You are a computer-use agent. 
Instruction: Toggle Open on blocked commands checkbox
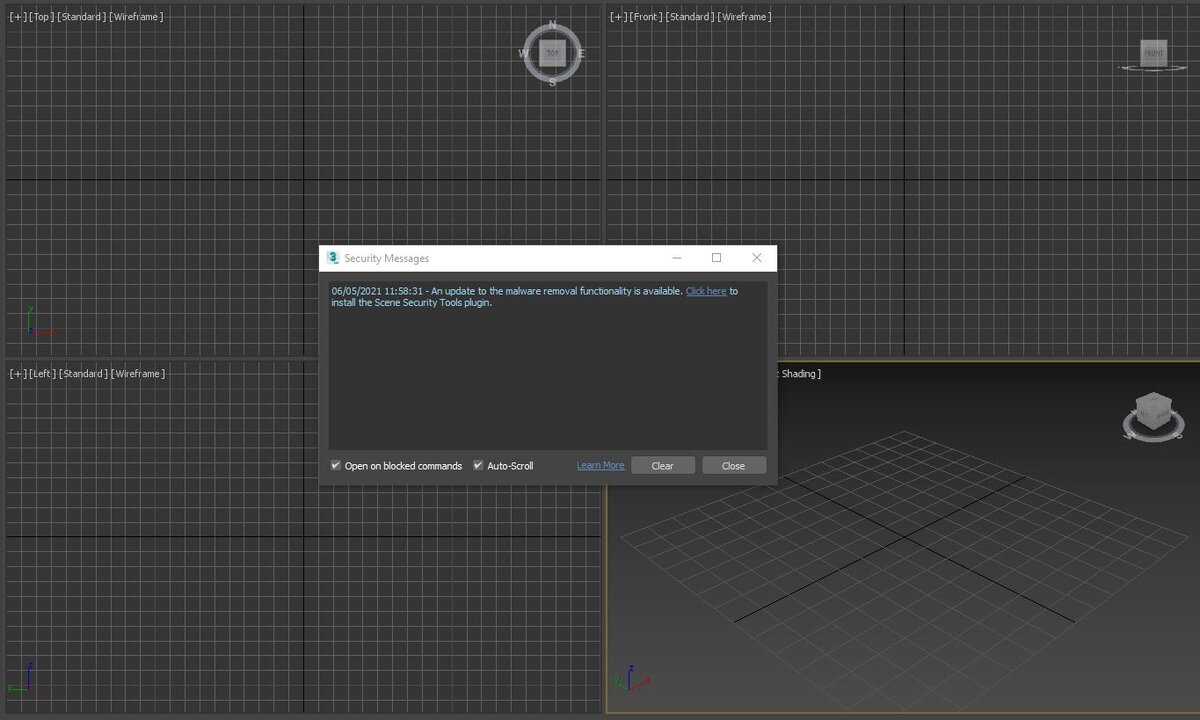point(336,465)
